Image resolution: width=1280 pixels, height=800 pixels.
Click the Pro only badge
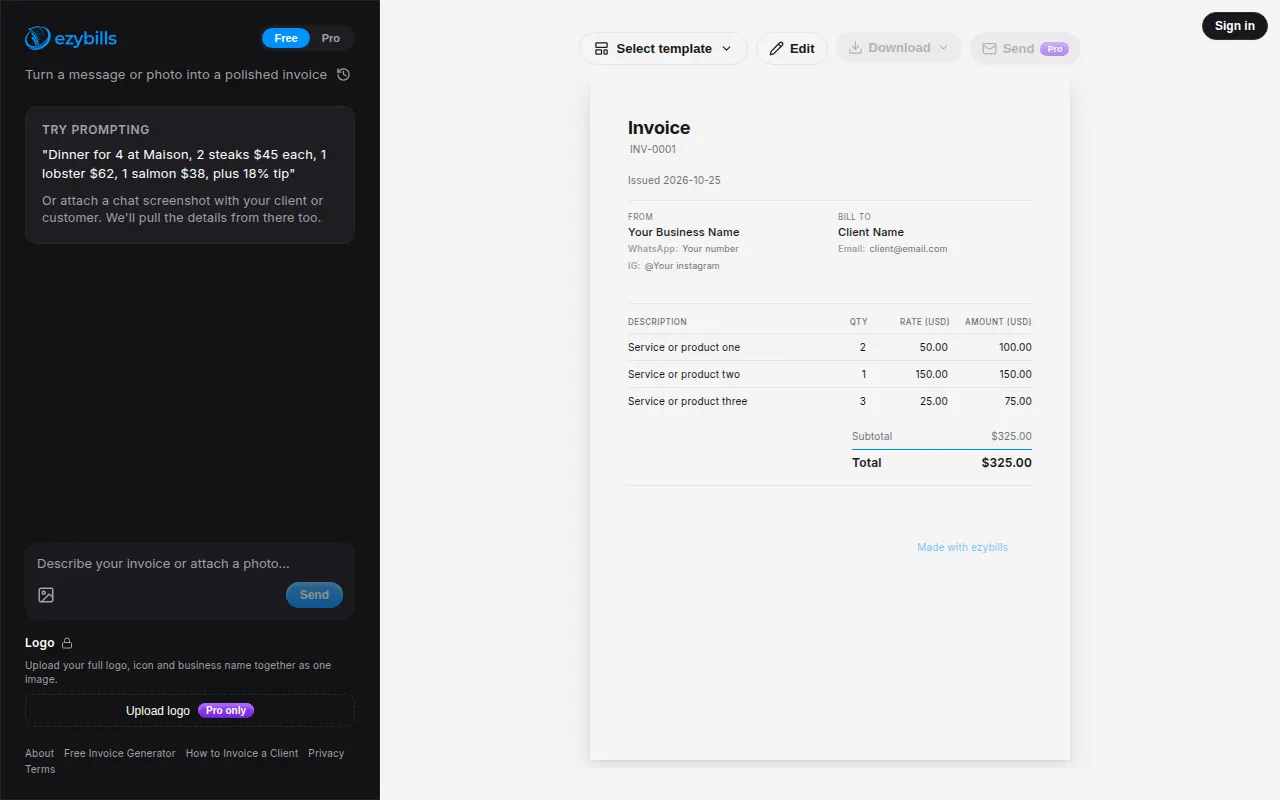pos(226,710)
